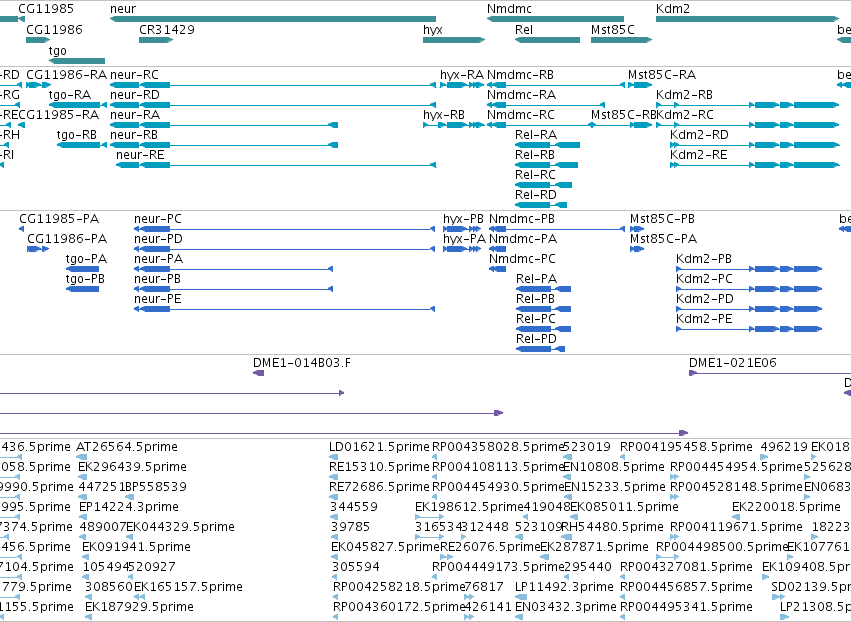The width and height of the screenshot is (851, 622).
Task: Open EST RE15310.5prime
Action: pyautogui.click(x=379, y=467)
